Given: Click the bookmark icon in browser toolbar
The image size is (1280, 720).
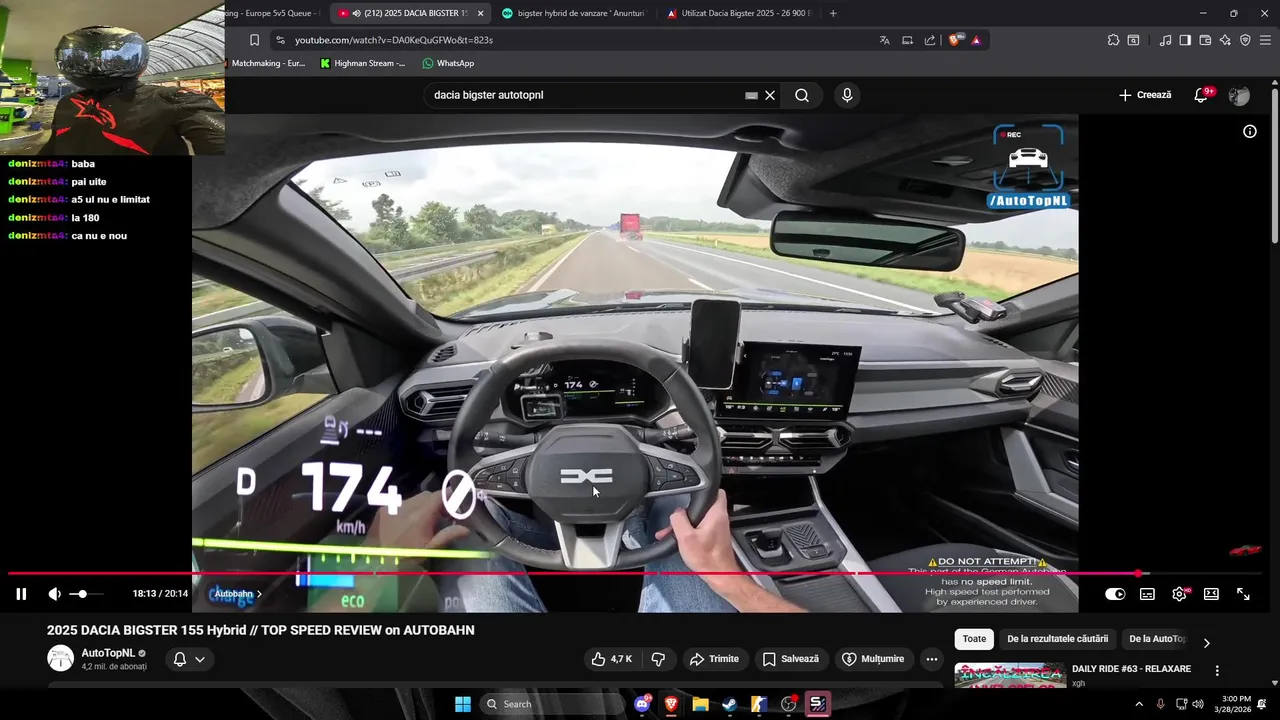Looking at the screenshot, I should (x=254, y=40).
